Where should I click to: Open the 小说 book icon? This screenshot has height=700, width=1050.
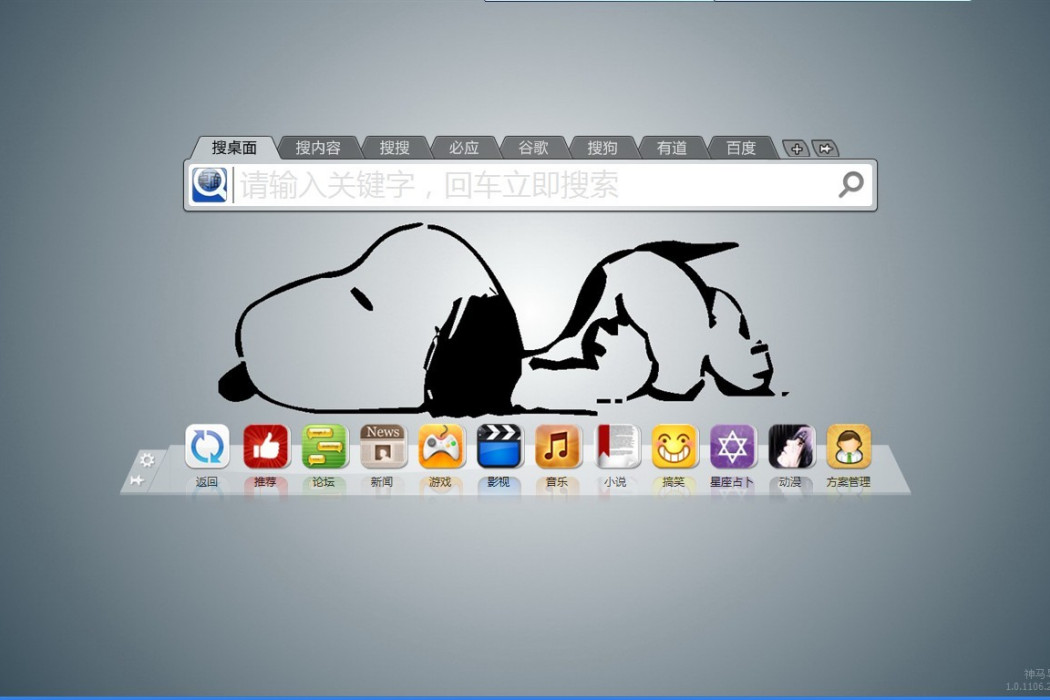click(616, 447)
